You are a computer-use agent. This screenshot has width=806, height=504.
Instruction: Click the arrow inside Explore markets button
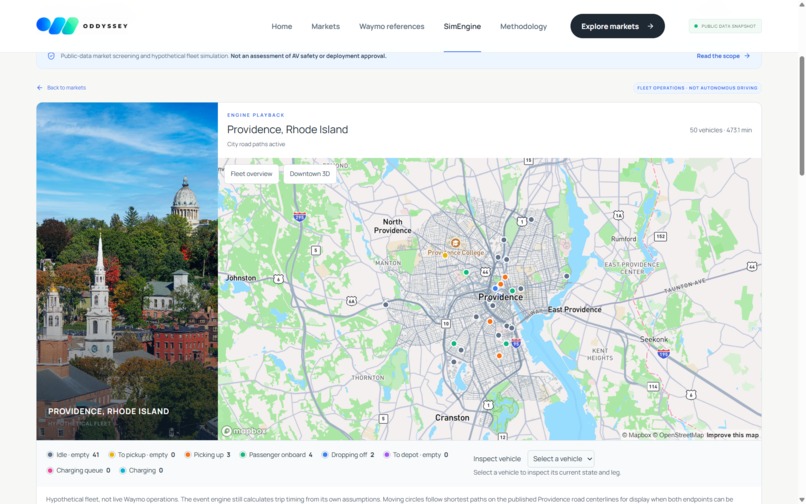[650, 26]
